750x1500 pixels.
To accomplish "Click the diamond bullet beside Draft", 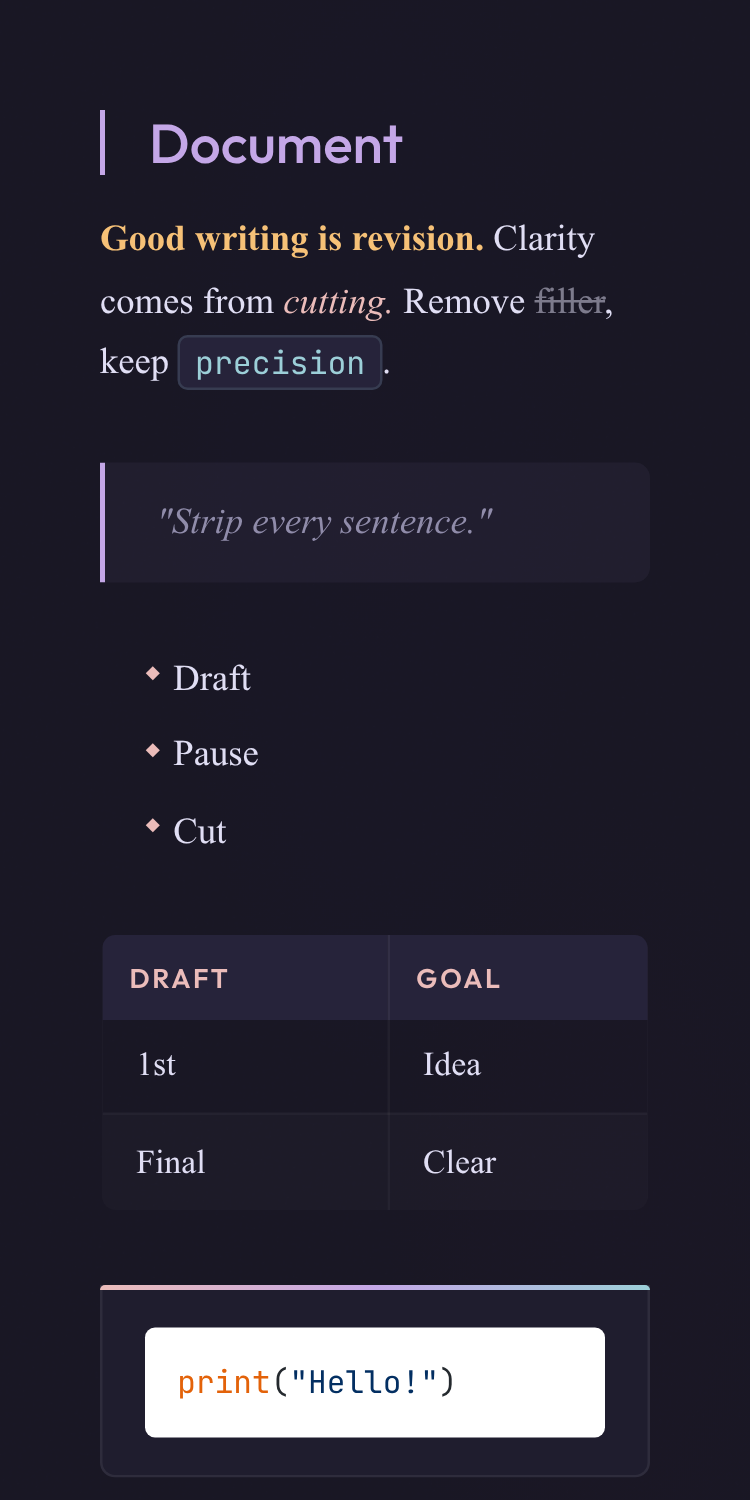I will (x=153, y=674).
